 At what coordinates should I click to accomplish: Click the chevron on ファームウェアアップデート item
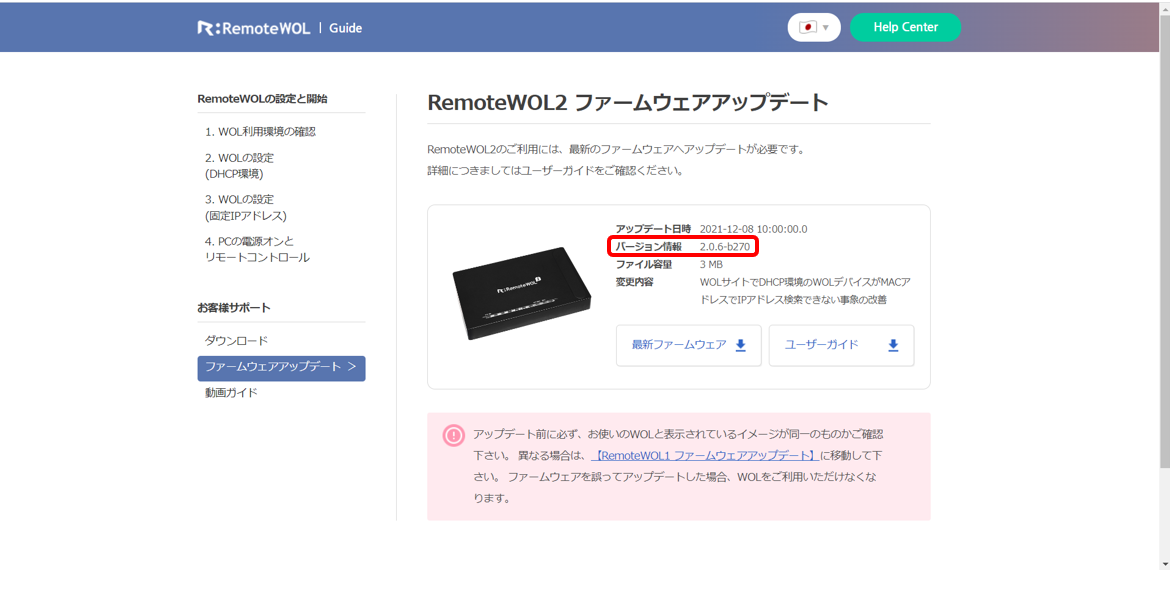pyautogui.click(x=352, y=367)
